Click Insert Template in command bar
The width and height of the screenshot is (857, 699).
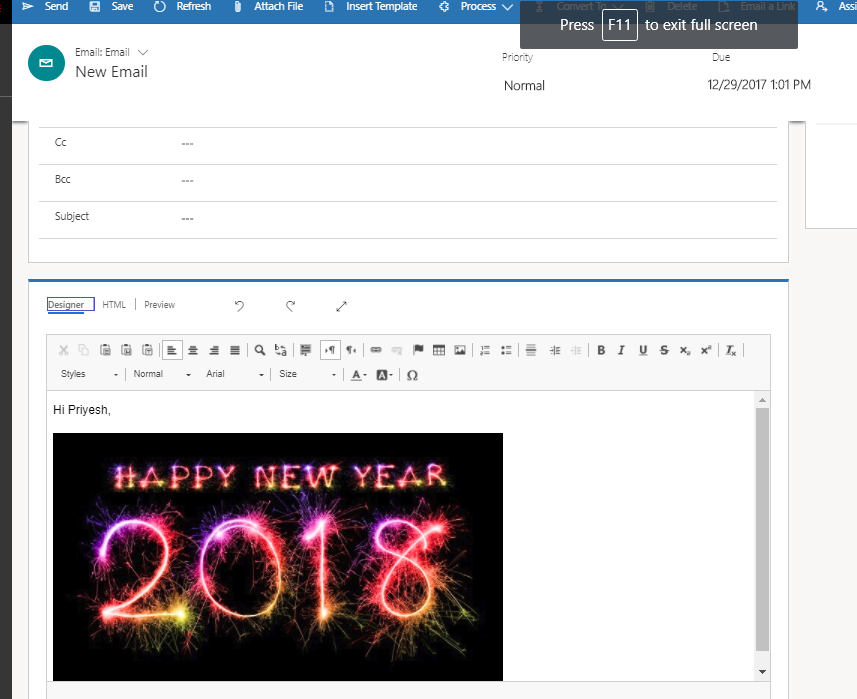pos(371,7)
